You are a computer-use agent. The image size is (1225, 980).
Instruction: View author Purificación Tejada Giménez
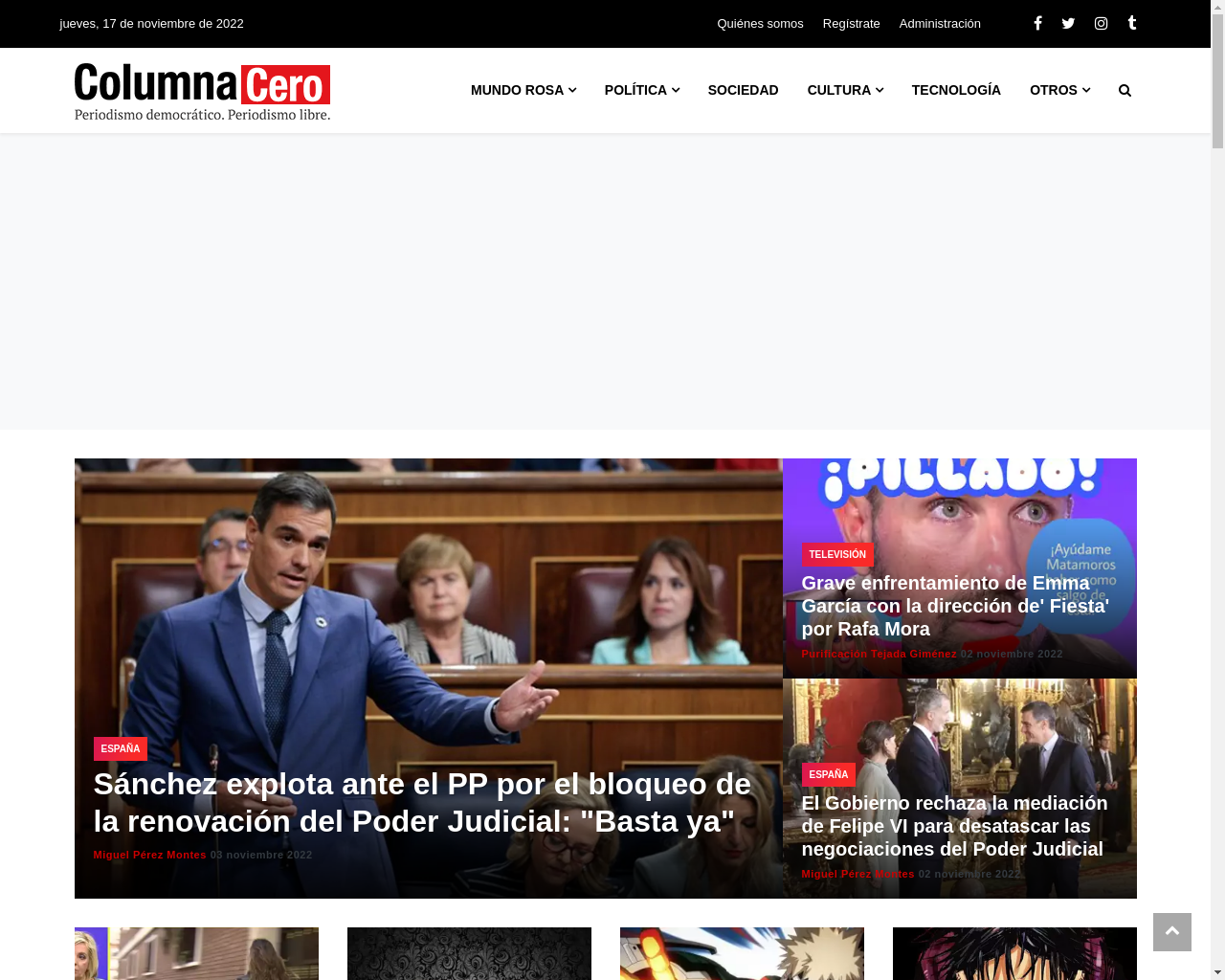tap(880, 654)
